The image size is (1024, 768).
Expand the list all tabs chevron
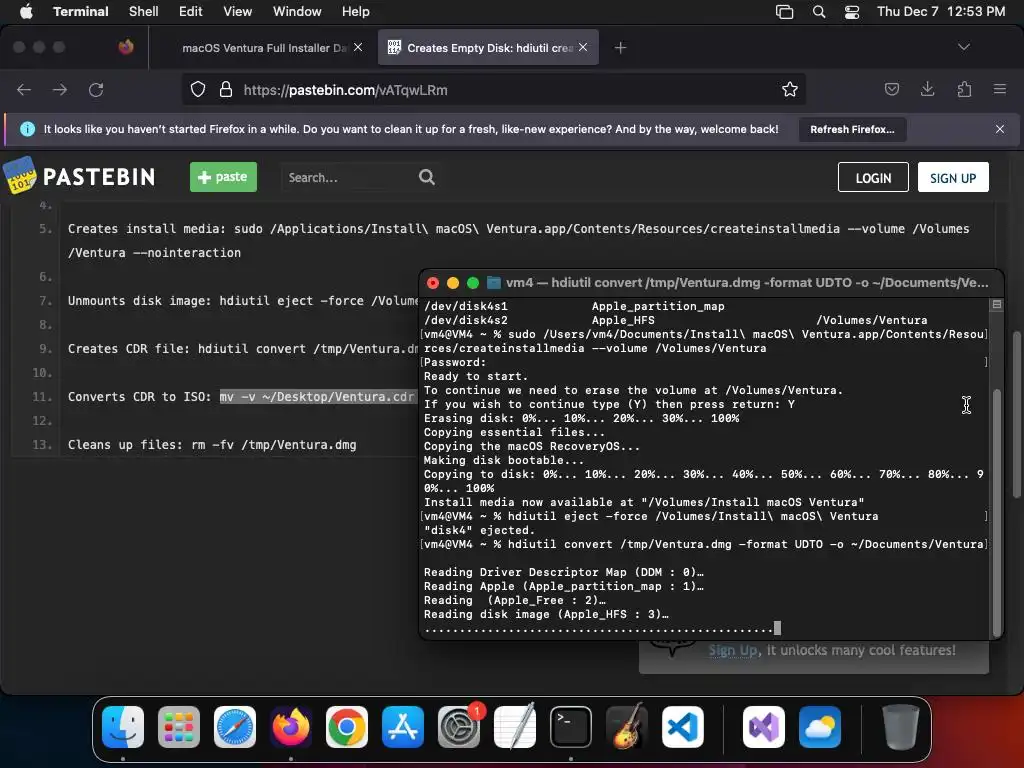click(x=963, y=47)
